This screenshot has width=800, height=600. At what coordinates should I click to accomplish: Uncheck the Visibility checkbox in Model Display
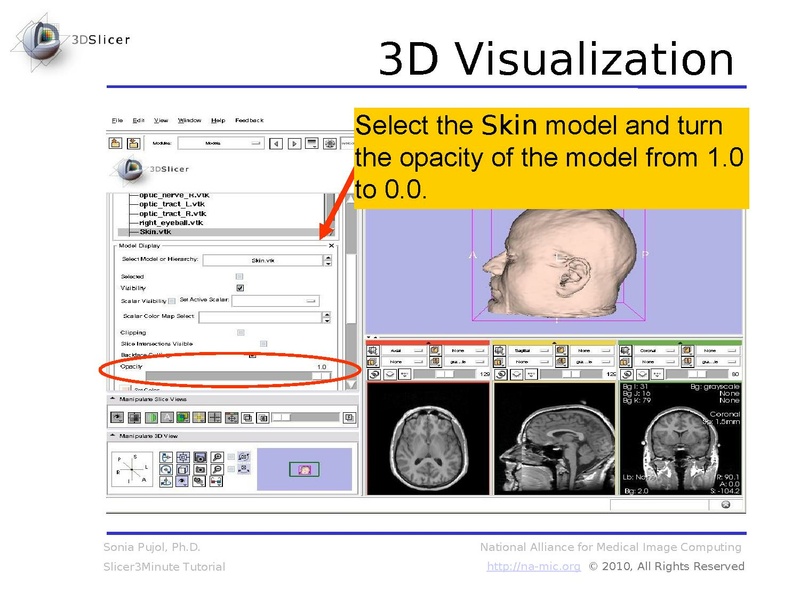click(x=240, y=289)
